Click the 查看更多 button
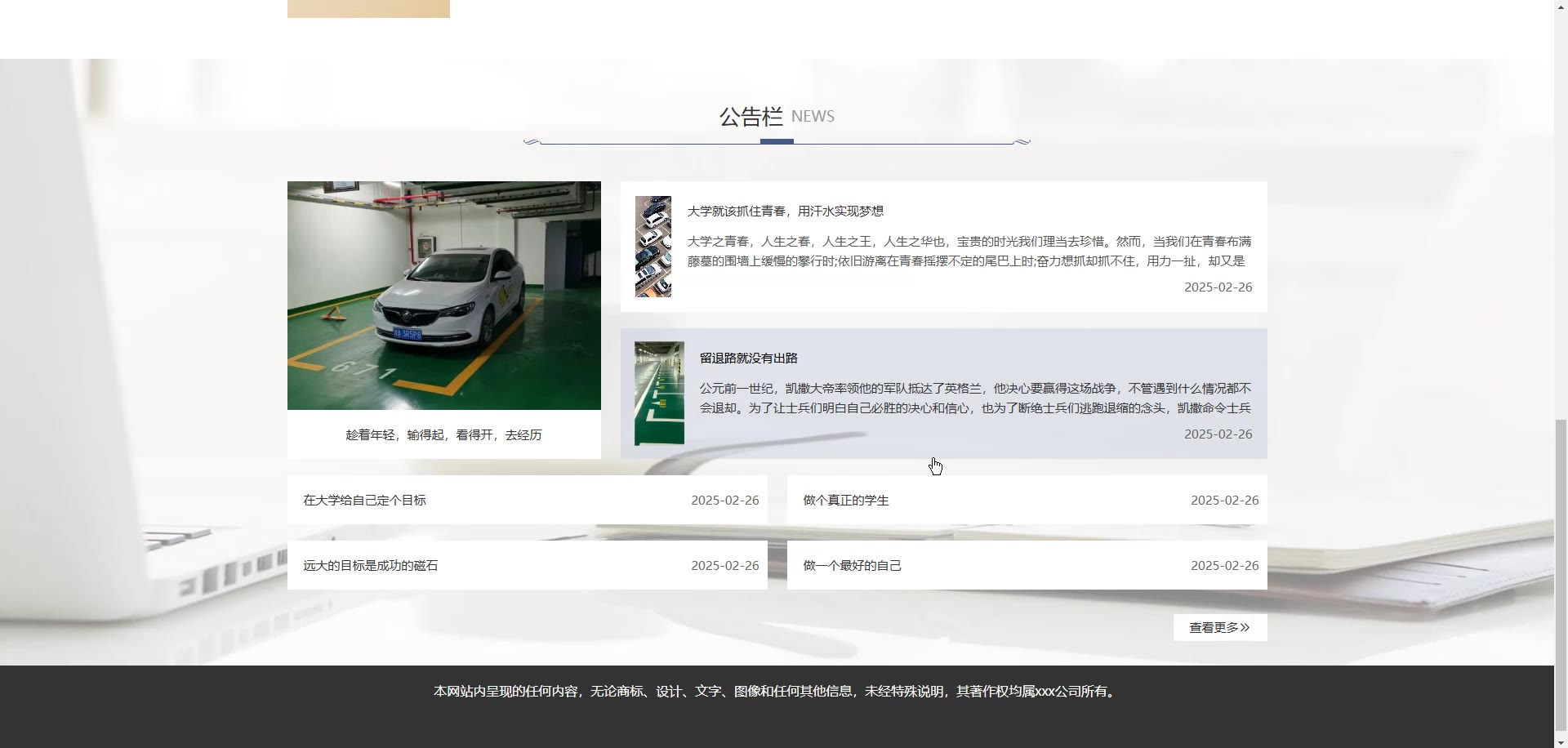The width and height of the screenshot is (1568, 748). 1219,627
